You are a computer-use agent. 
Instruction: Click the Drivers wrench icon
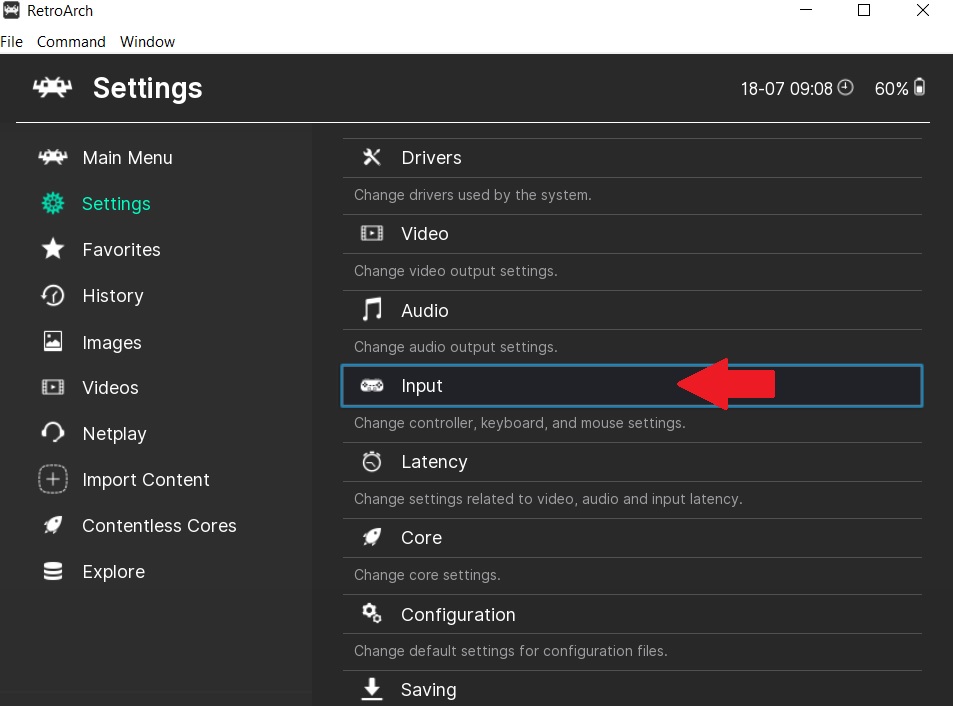pyautogui.click(x=372, y=158)
